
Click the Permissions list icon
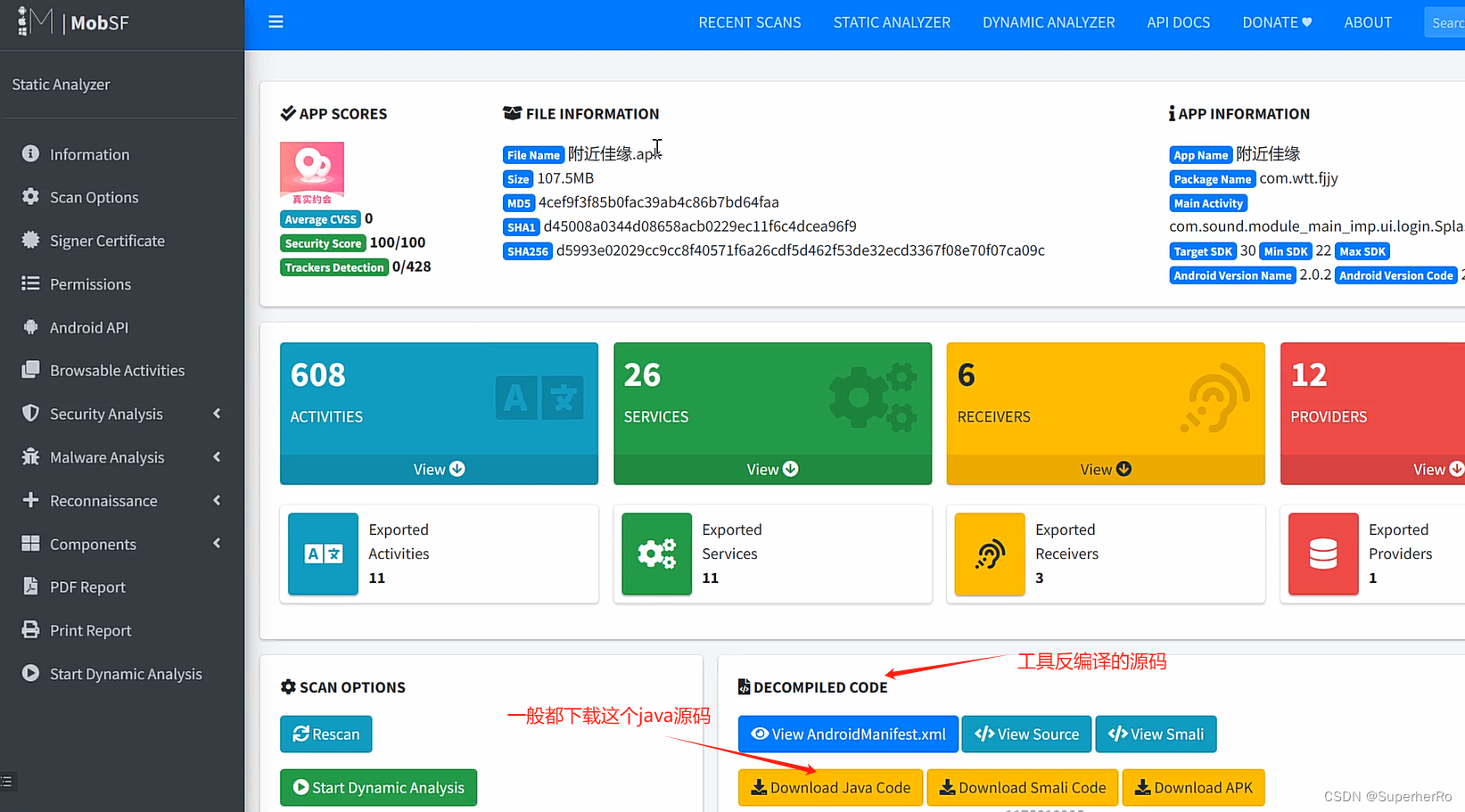(30, 283)
